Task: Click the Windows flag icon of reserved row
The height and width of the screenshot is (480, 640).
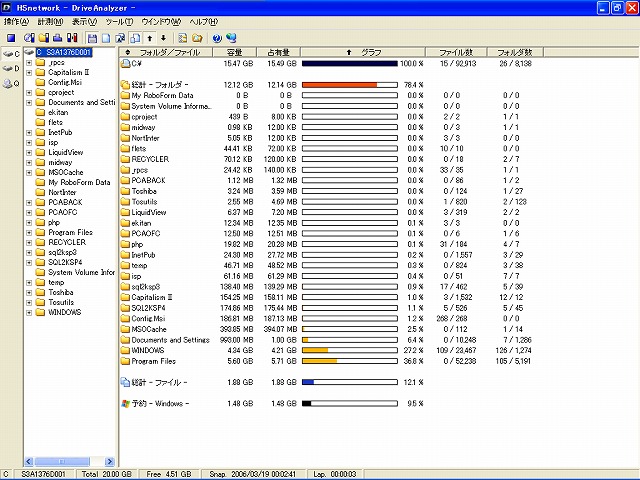Action: [125, 404]
